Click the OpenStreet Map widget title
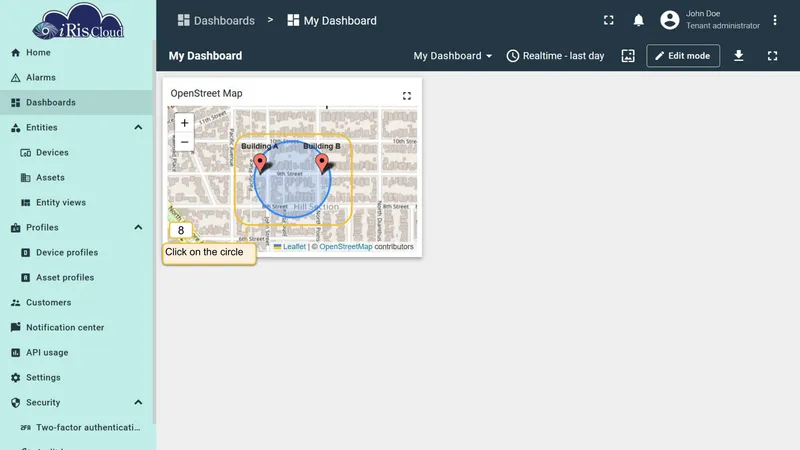The image size is (800, 450). [x=206, y=93]
